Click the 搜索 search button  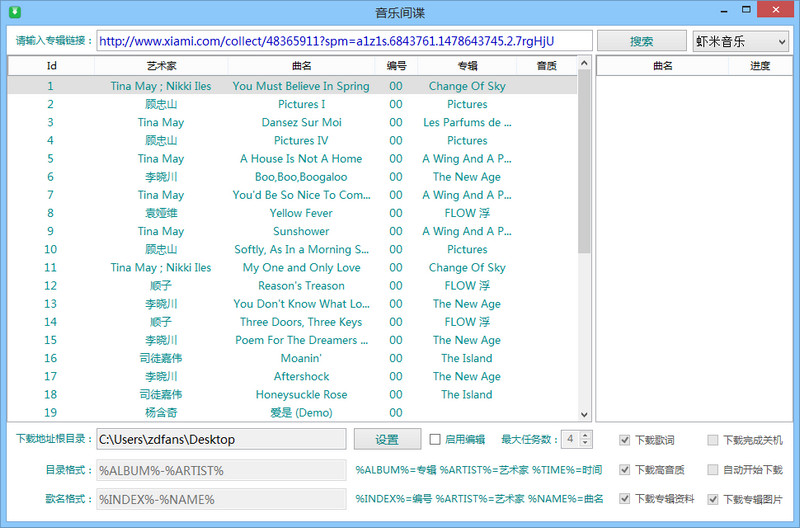point(641,41)
